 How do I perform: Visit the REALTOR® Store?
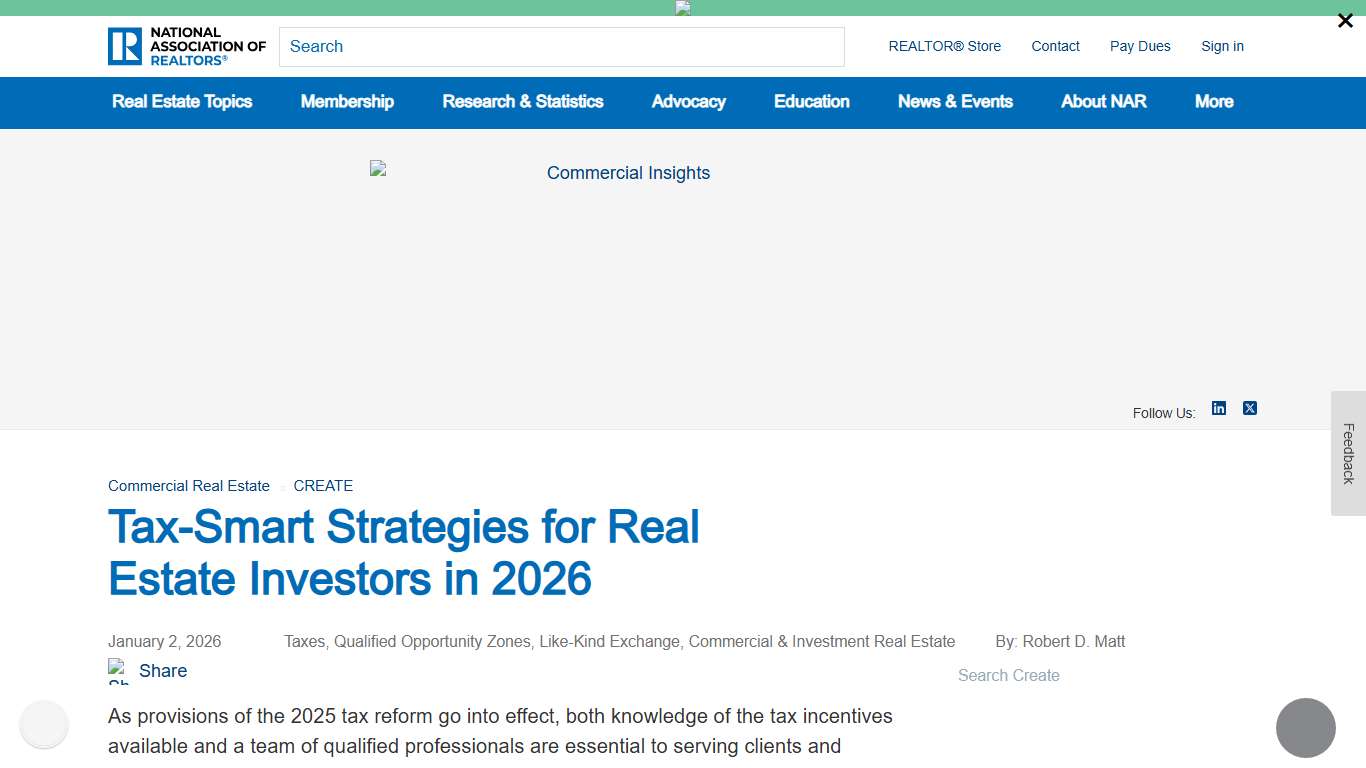click(944, 46)
